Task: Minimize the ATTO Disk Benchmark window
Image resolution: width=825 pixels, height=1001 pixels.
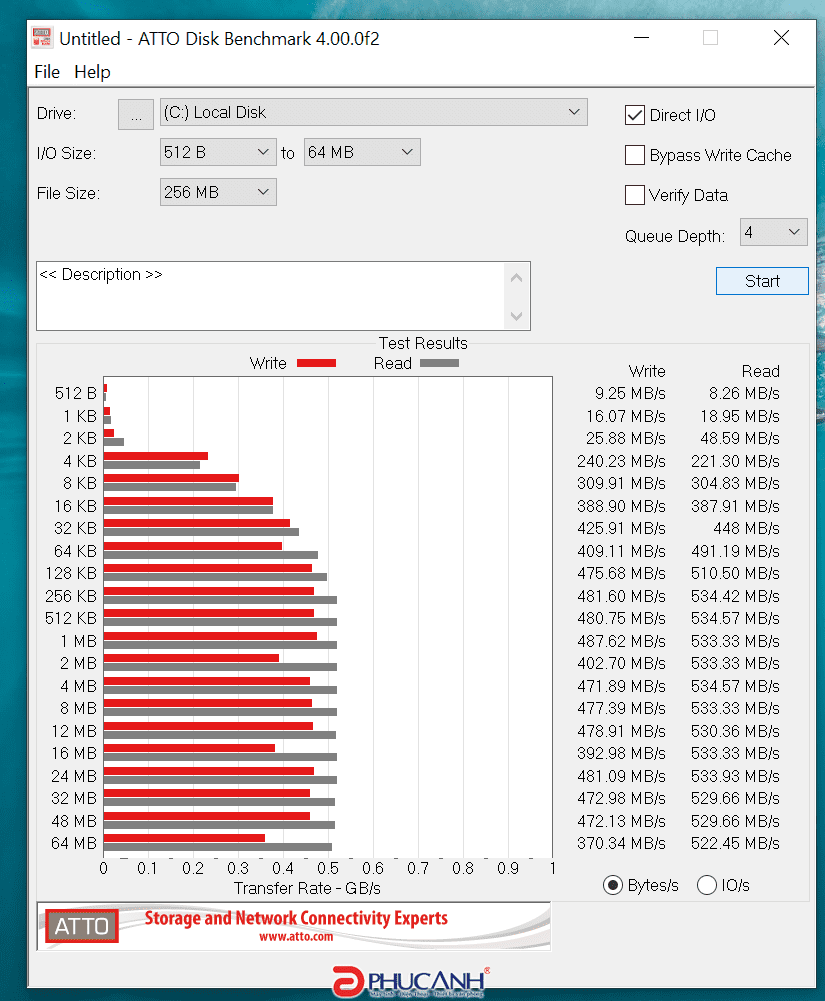Action: [641, 38]
